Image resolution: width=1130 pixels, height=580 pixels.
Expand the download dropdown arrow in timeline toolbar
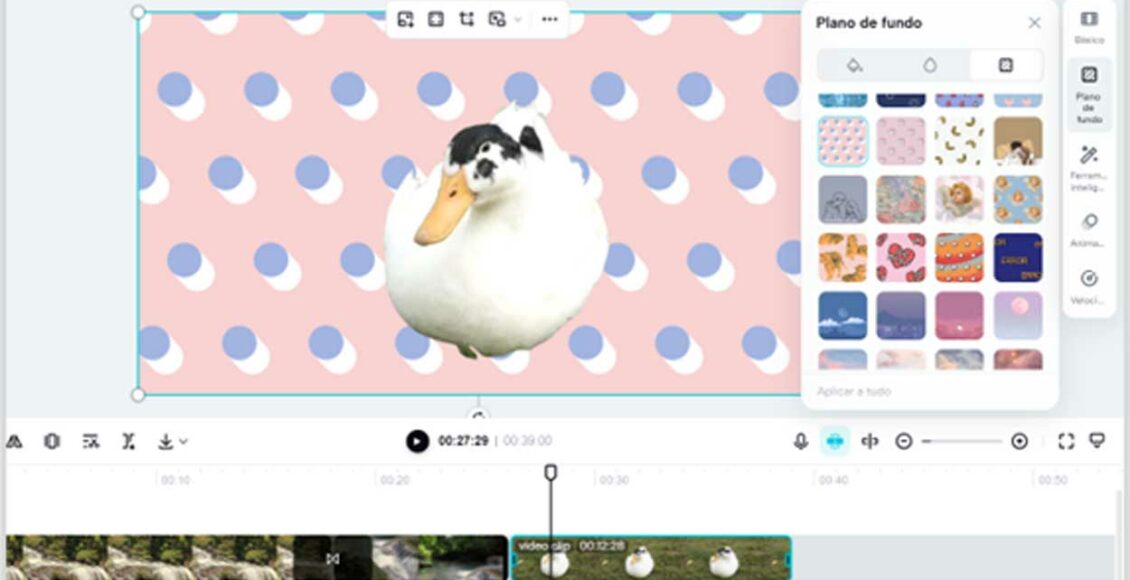click(183, 441)
